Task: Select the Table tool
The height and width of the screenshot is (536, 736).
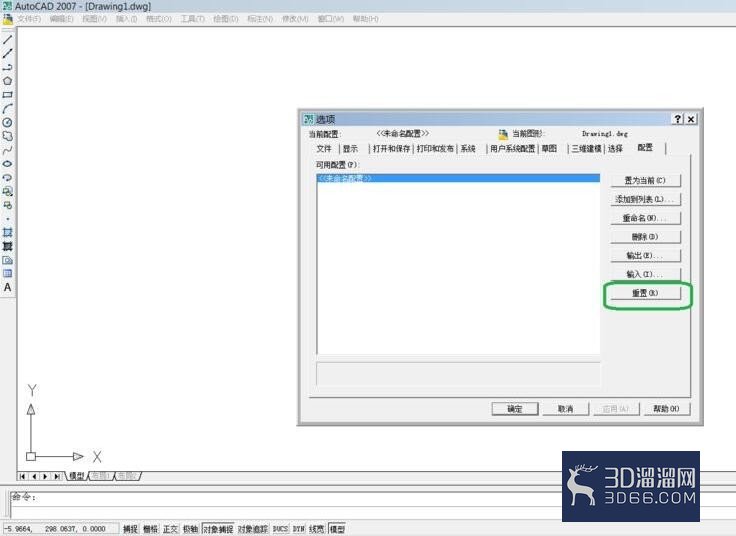Action: 8,274
